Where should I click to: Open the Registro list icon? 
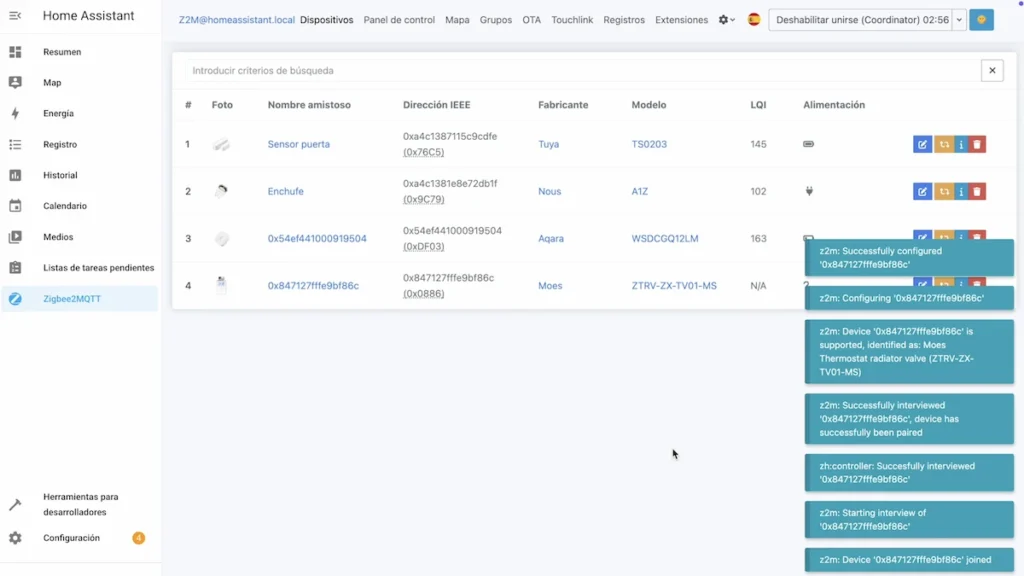15,144
